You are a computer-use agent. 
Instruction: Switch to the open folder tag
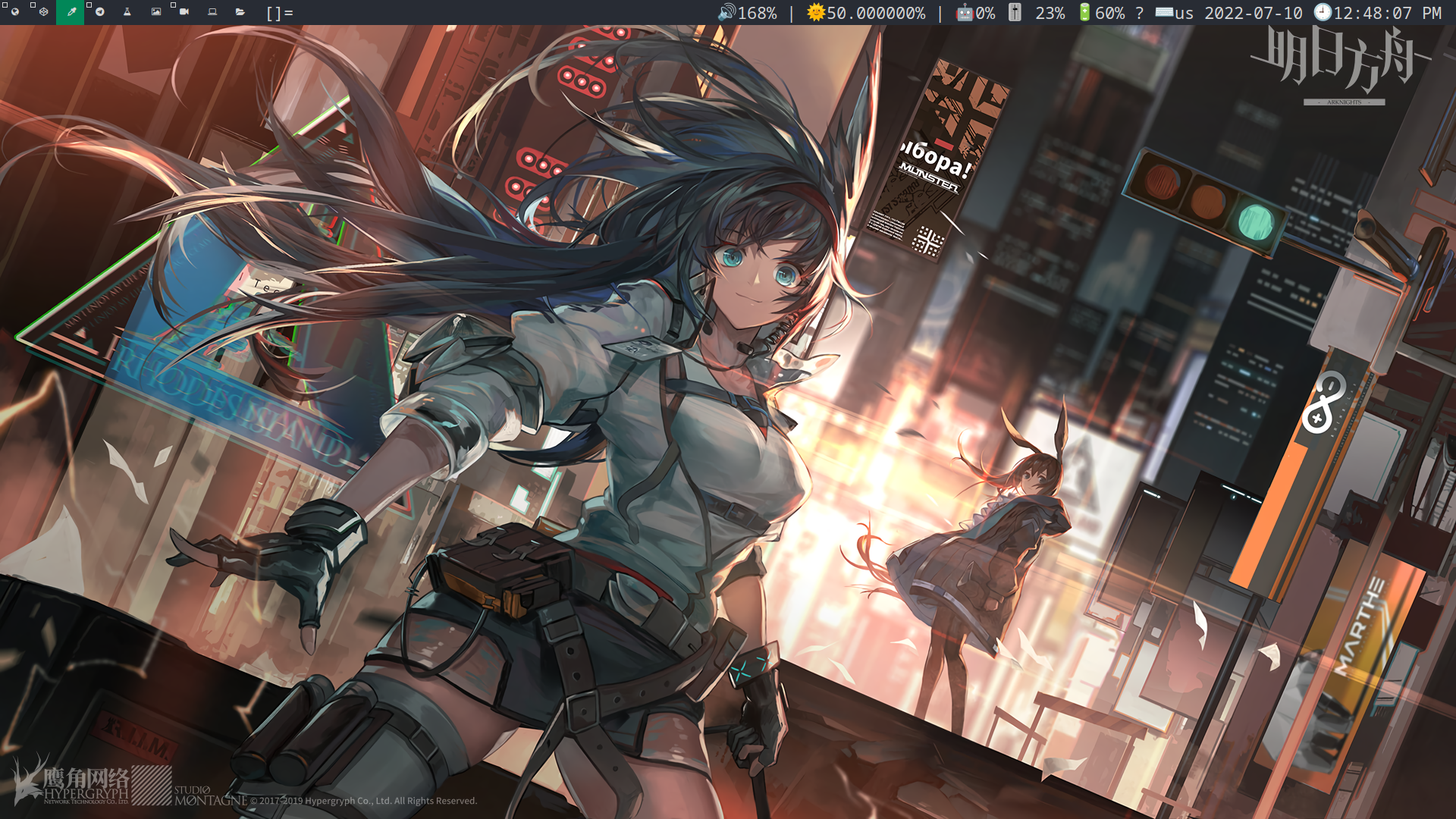[240, 12]
